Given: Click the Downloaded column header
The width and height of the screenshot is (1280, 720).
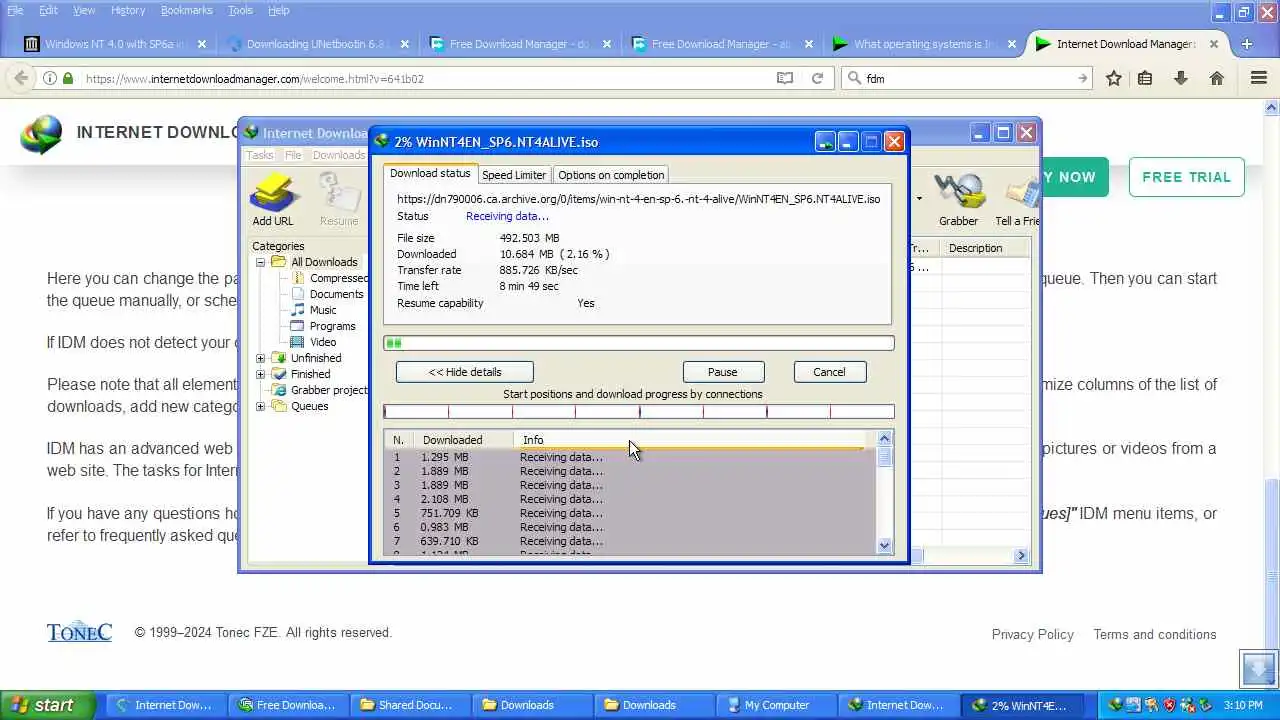Looking at the screenshot, I should click(x=464, y=440).
